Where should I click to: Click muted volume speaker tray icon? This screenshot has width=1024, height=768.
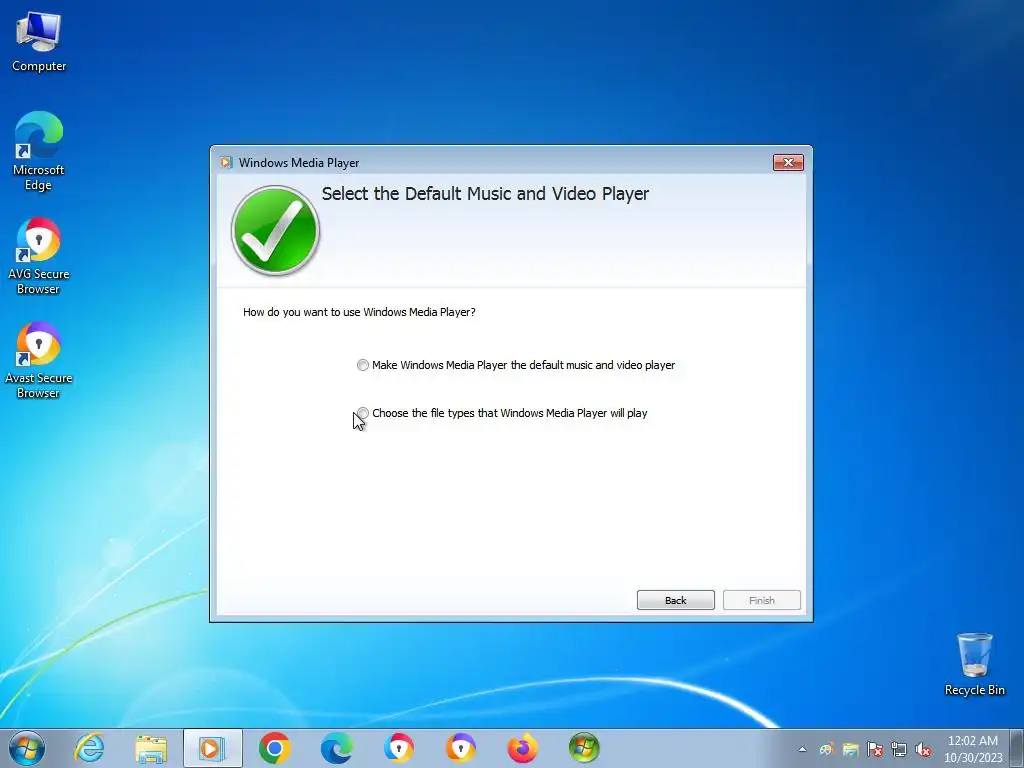pyautogui.click(x=923, y=750)
